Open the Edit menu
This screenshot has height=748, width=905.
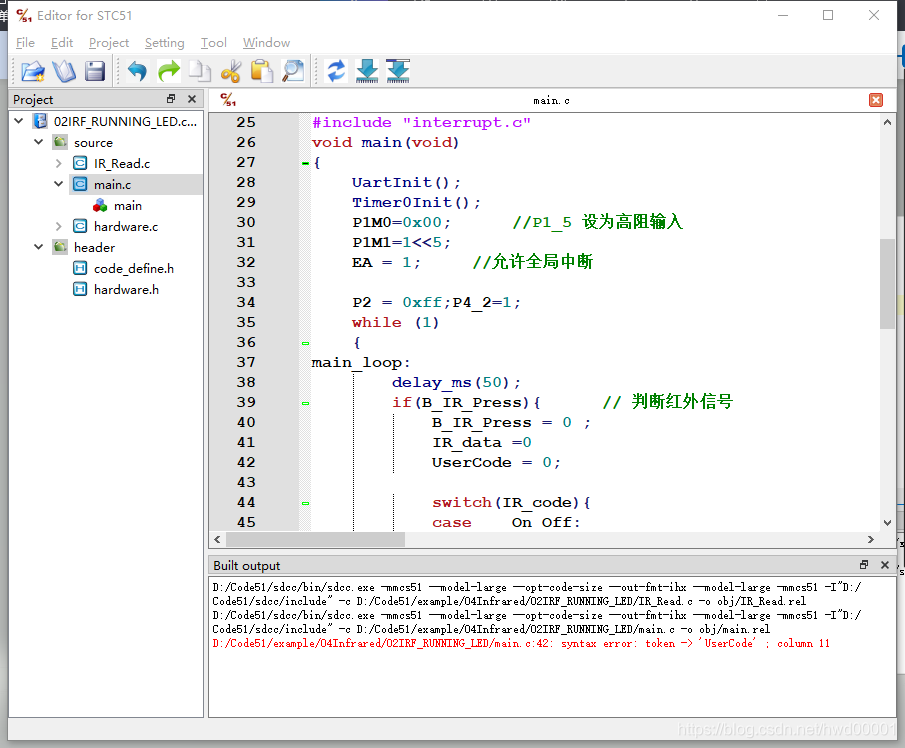pos(62,43)
